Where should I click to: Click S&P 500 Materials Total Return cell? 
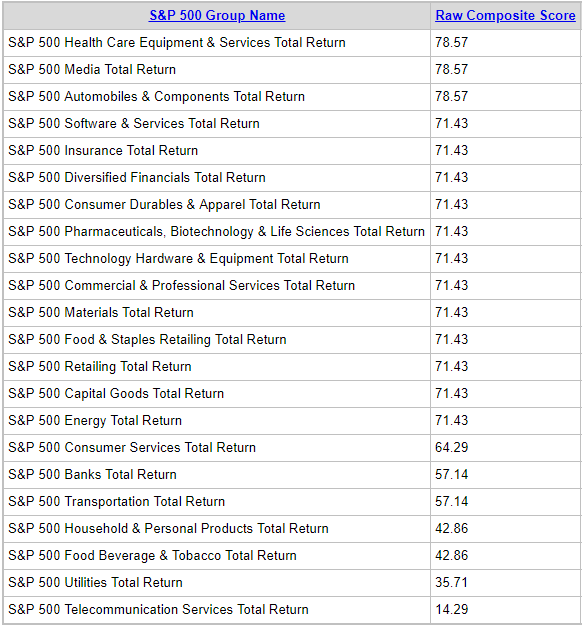217,313
